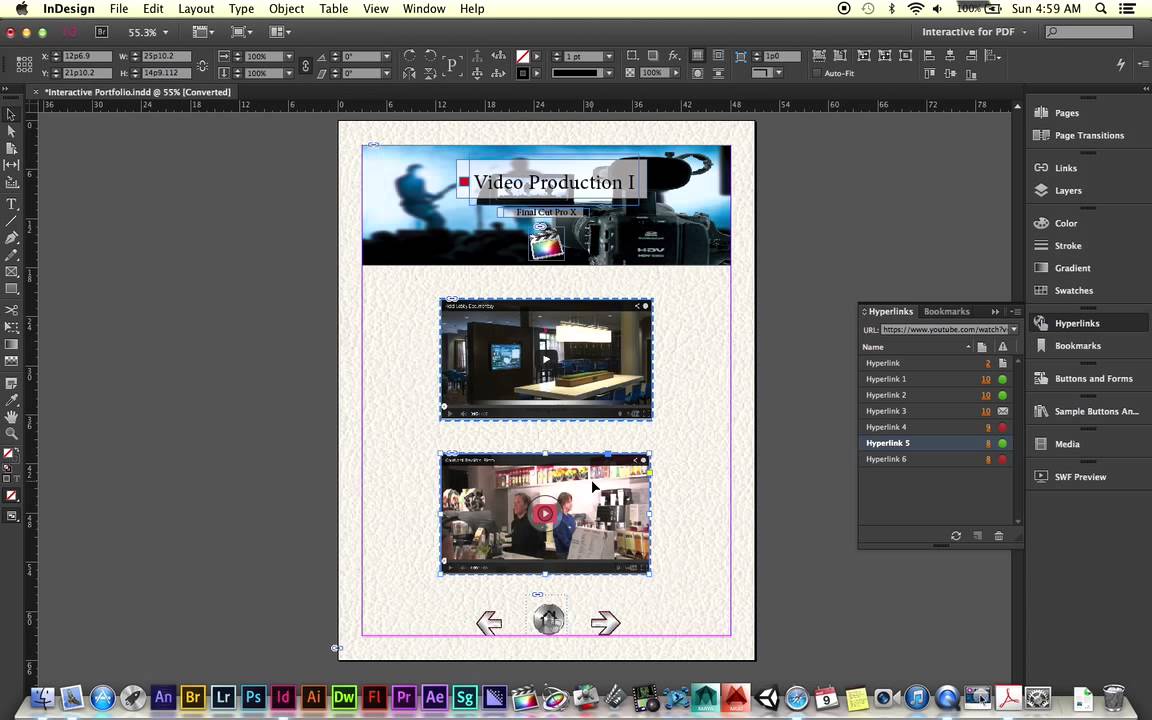
Task: Click the reference point locator grid
Action: [24, 64]
